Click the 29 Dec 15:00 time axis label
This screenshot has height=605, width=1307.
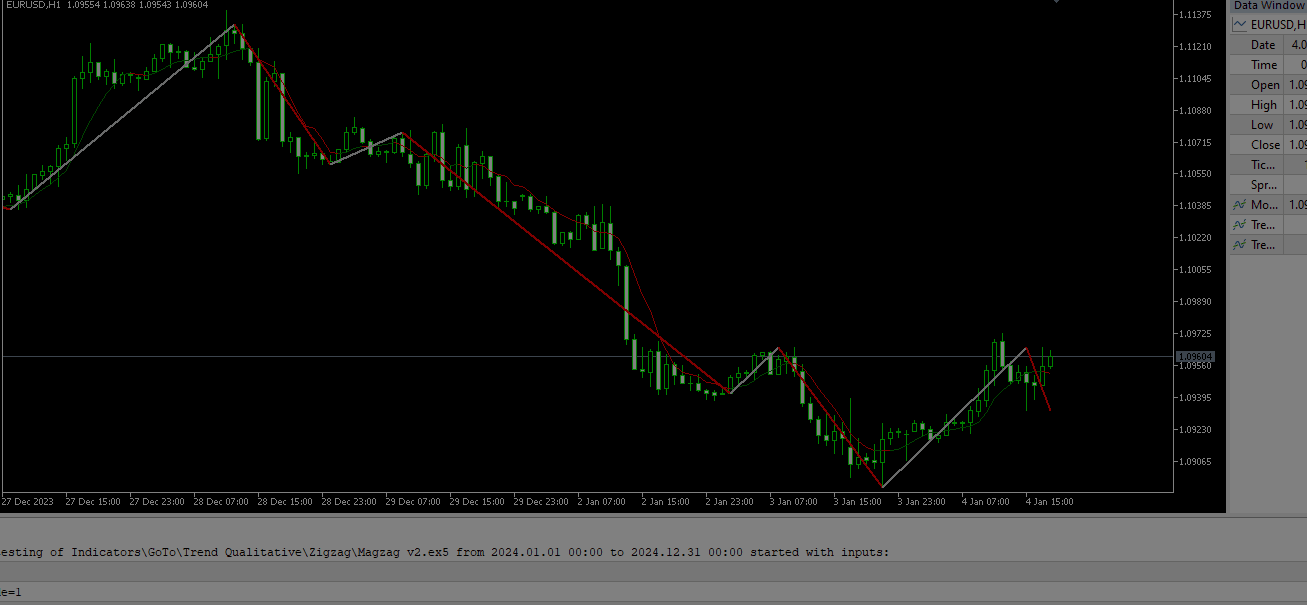click(x=477, y=502)
